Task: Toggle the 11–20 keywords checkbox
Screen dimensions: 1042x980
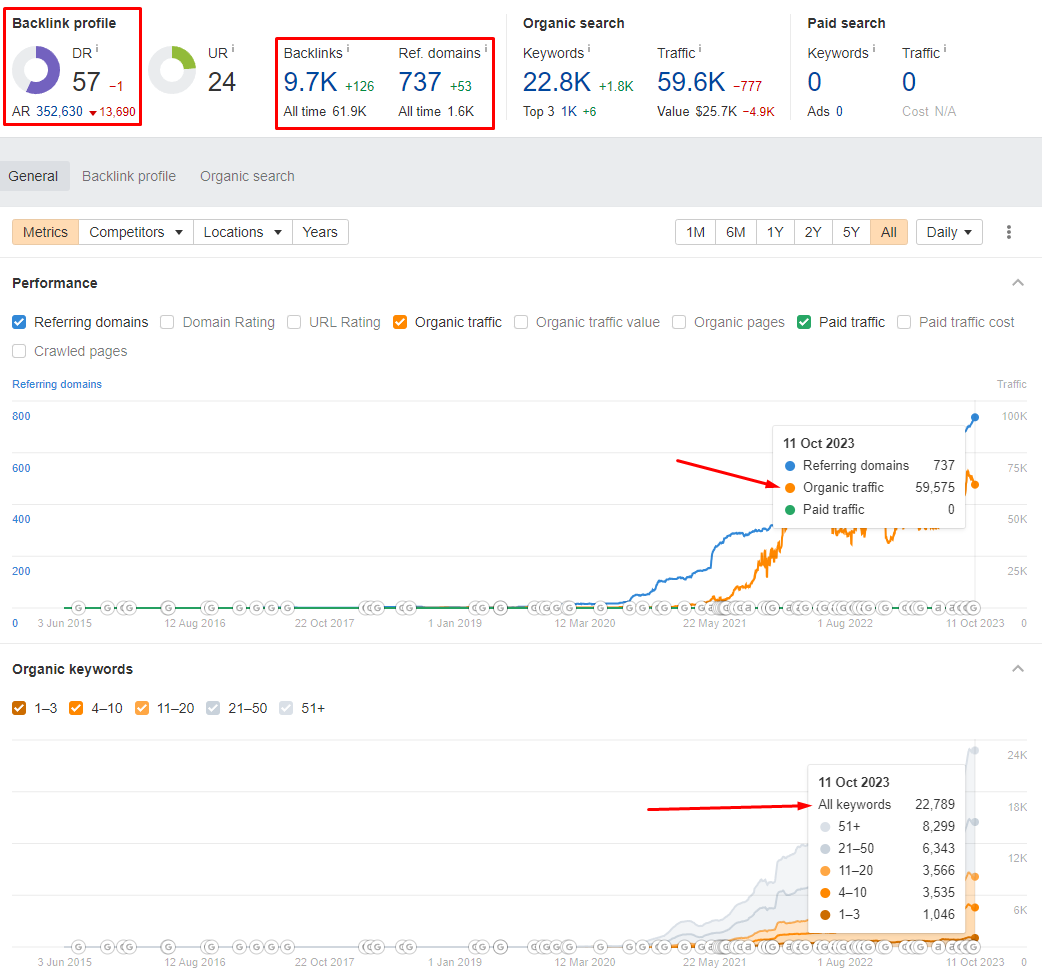Action: [x=142, y=708]
